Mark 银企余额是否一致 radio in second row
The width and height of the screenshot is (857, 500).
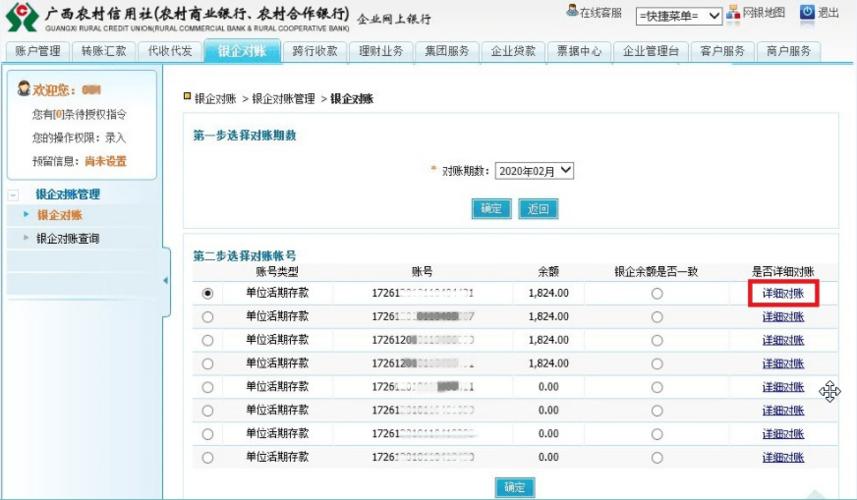point(657,317)
